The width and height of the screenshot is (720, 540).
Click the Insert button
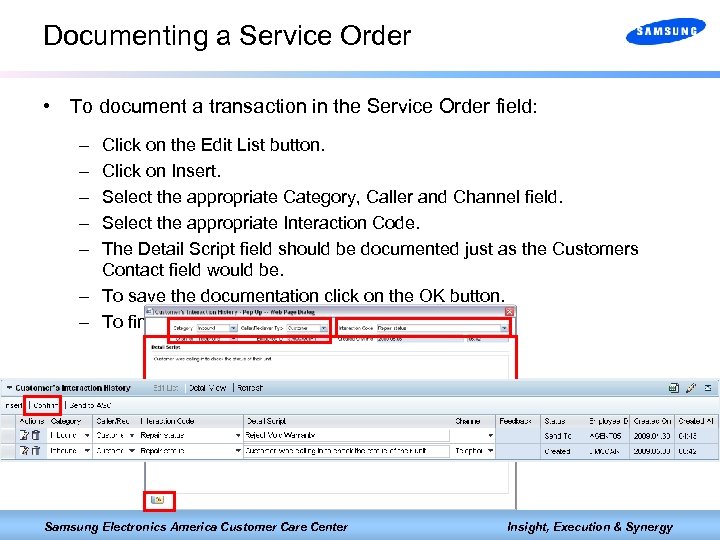point(13,405)
